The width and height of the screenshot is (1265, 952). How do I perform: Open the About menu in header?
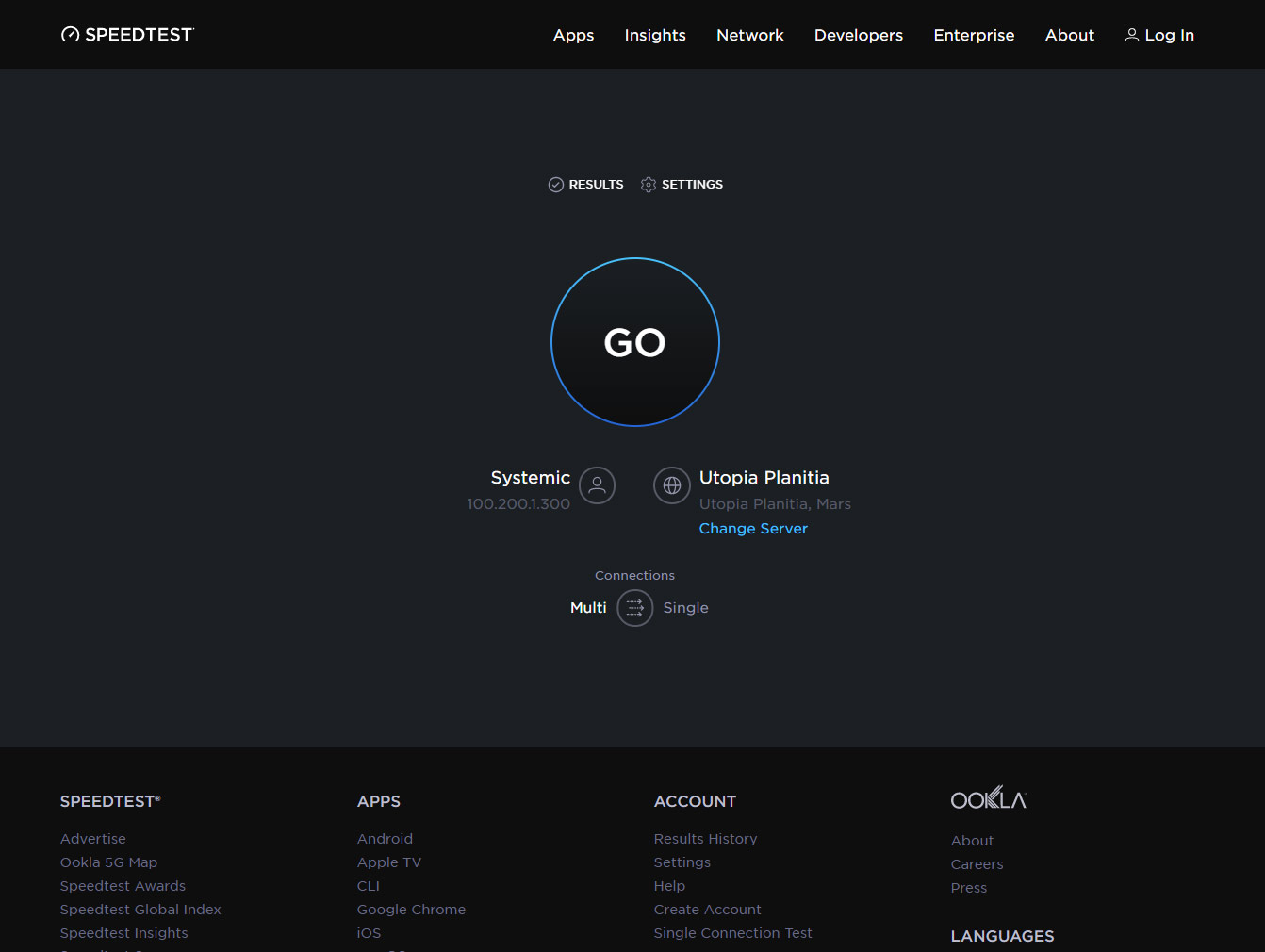pos(1070,35)
